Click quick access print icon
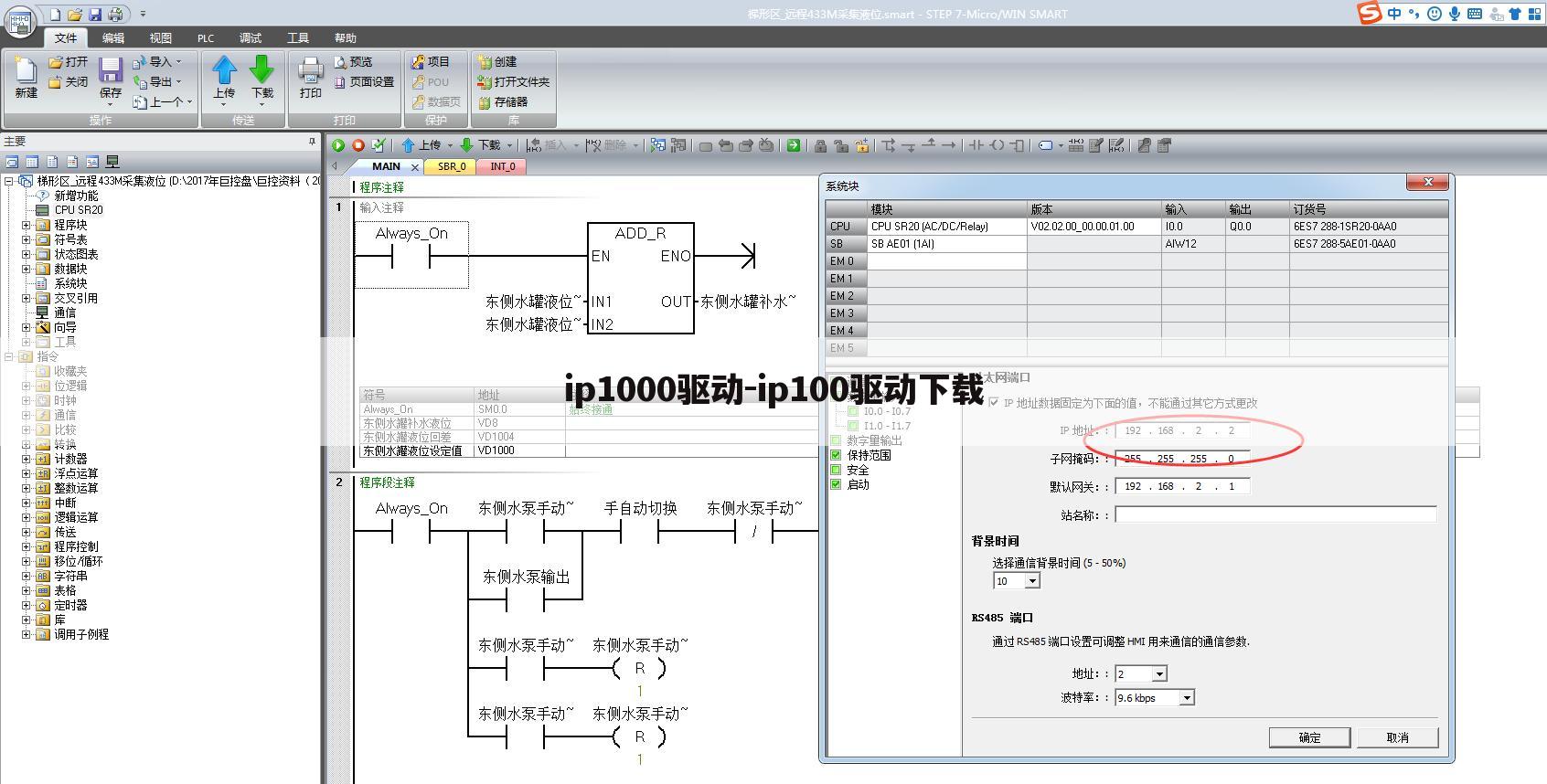The height and width of the screenshot is (784, 1547). [x=115, y=14]
